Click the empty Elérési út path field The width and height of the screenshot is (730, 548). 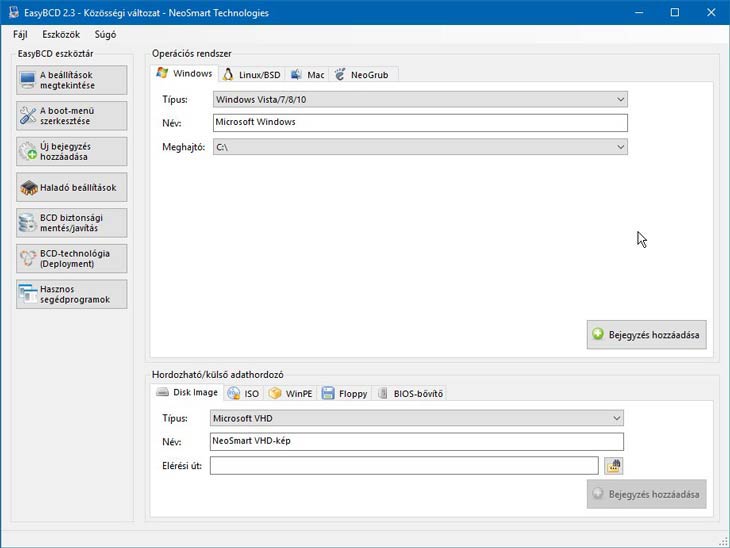pyautogui.click(x=404, y=465)
